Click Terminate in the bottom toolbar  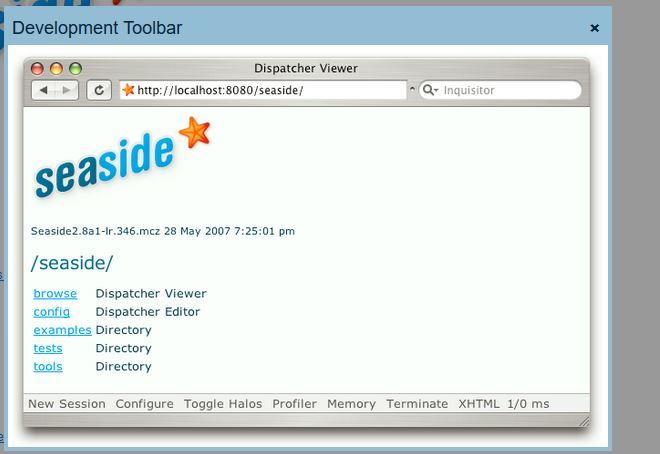tap(417, 404)
